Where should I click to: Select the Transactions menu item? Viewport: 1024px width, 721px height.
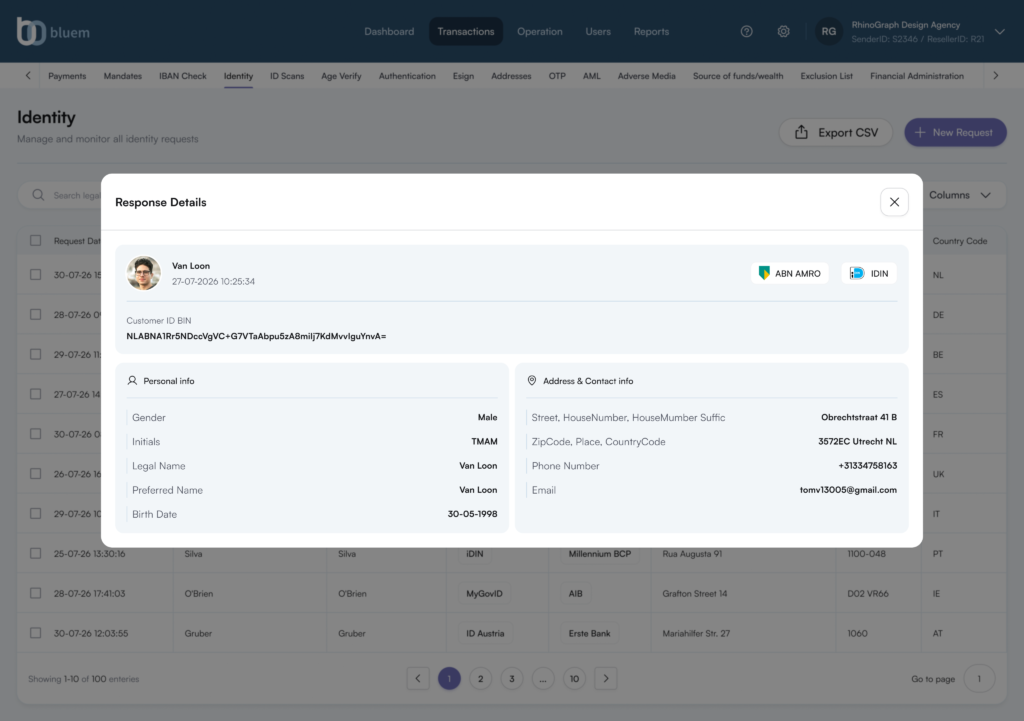tap(466, 31)
